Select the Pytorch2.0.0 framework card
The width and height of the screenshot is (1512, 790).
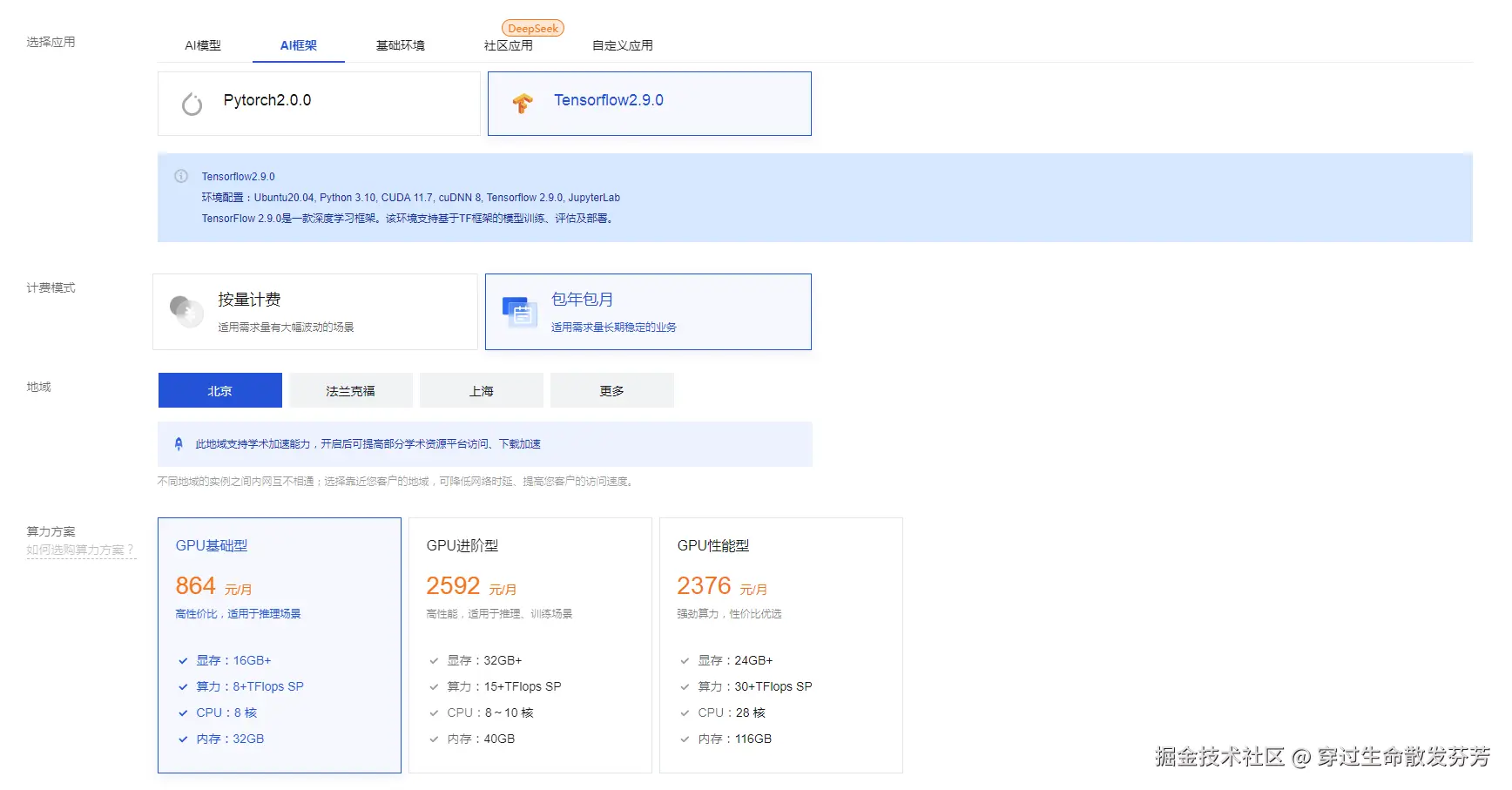pos(319,103)
